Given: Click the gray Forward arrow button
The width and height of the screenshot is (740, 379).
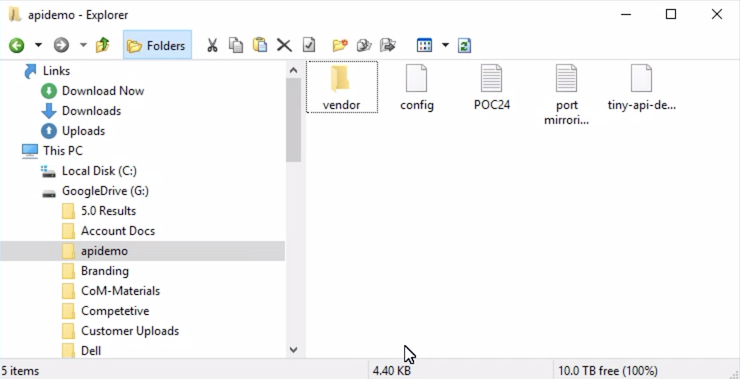Looking at the screenshot, I should click(x=61, y=45).
